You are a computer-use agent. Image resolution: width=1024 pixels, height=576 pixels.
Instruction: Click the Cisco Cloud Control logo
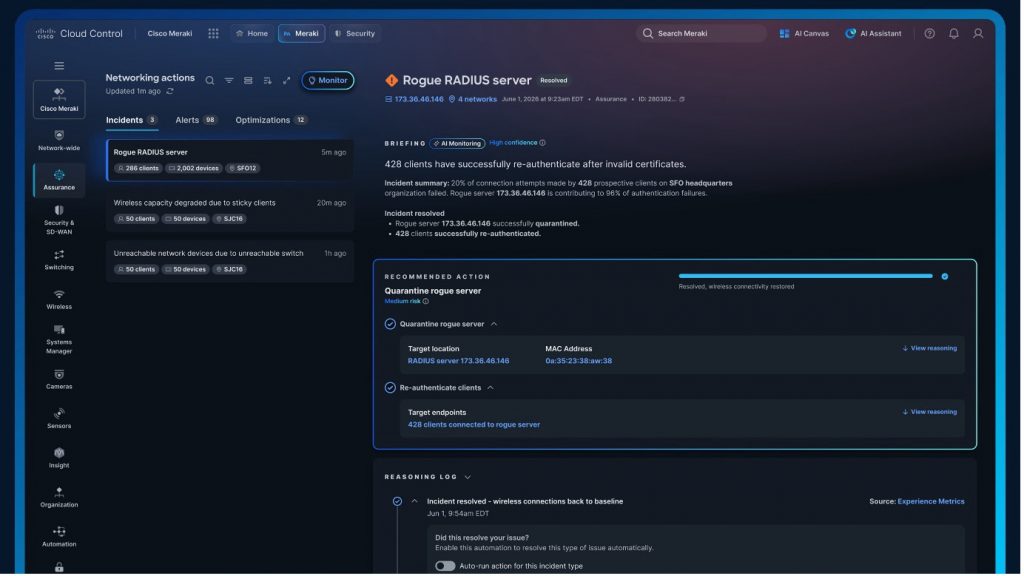[x=79, y=33]
